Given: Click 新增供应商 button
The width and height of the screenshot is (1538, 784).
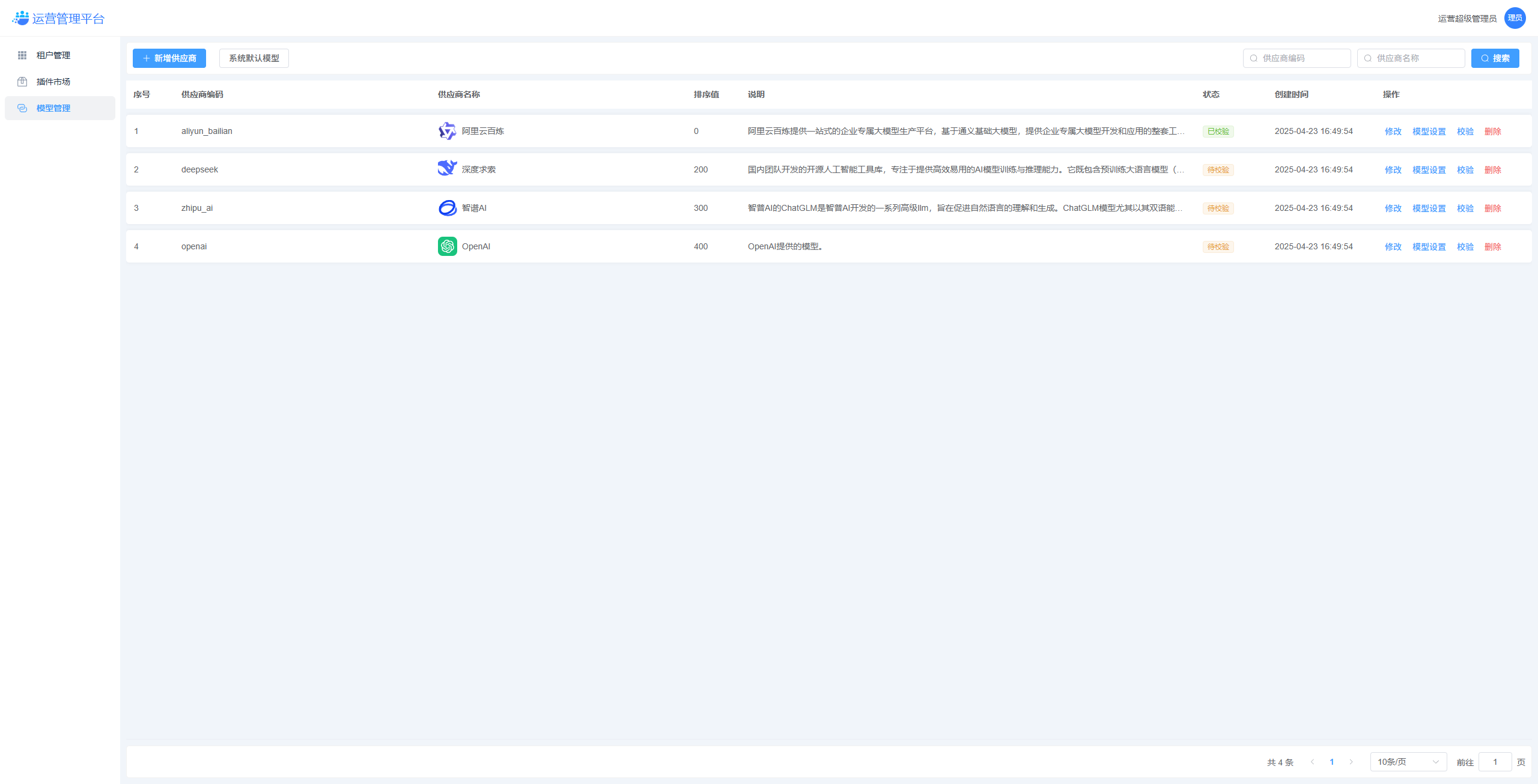Looking at the screenshot, I should (x=169, y=58).
